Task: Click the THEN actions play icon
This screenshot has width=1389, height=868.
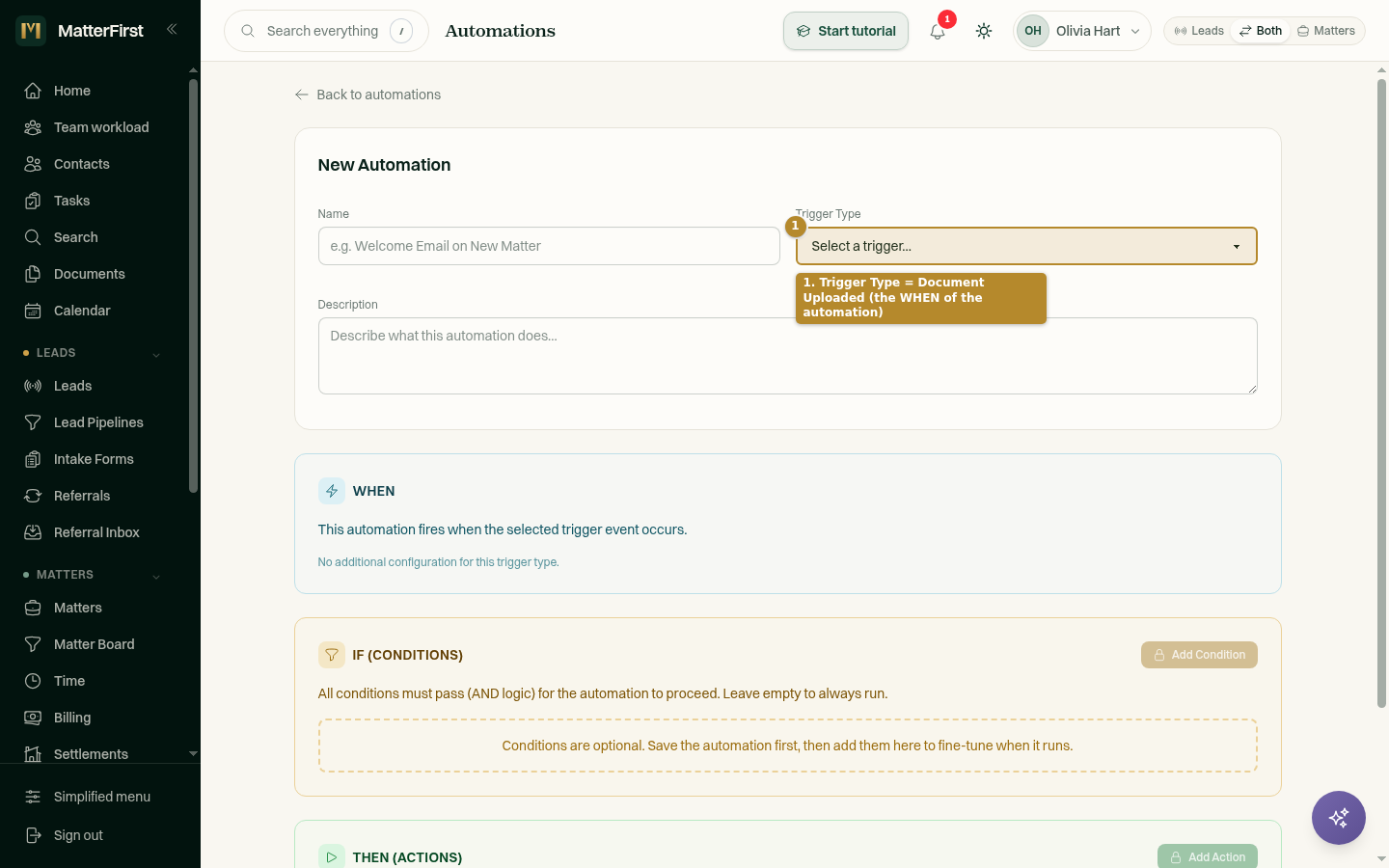Action: click(332, 856)
